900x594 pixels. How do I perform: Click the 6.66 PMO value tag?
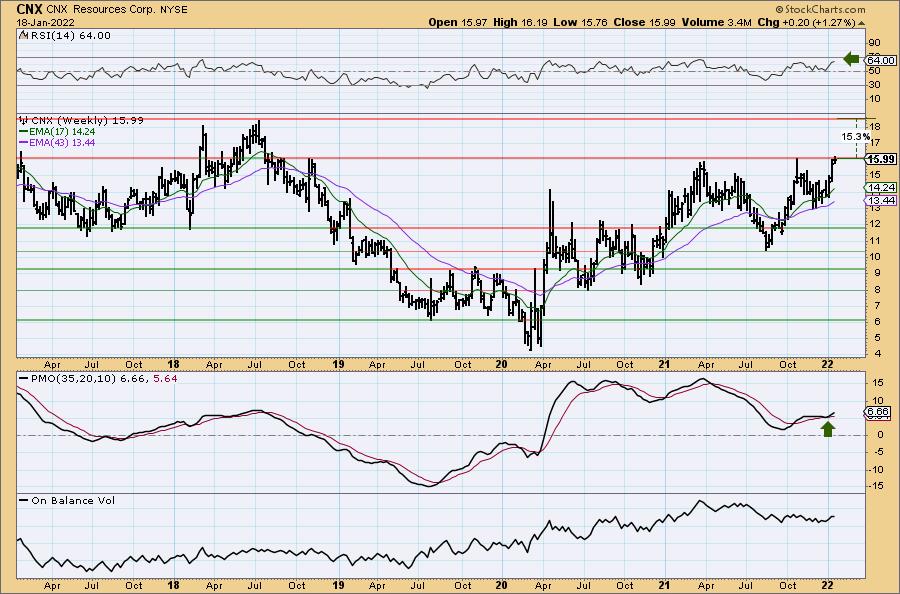coord(878,412)
